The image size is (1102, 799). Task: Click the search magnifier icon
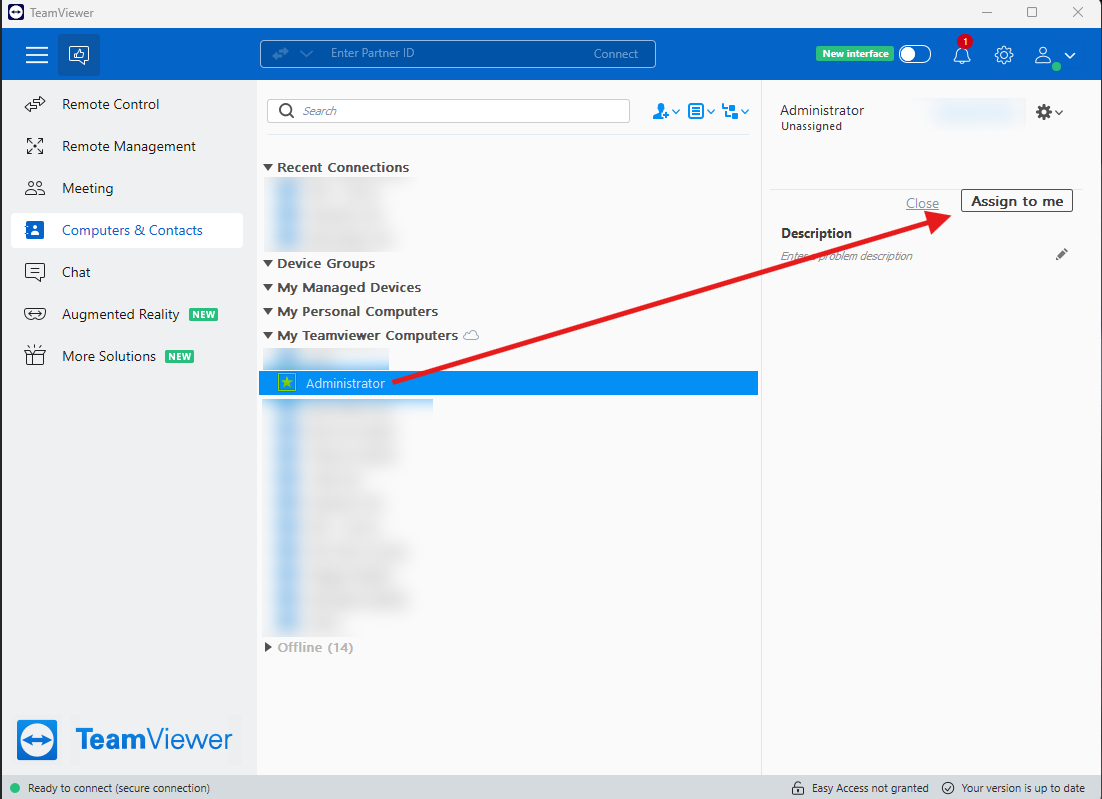click(x=286, y=111)
